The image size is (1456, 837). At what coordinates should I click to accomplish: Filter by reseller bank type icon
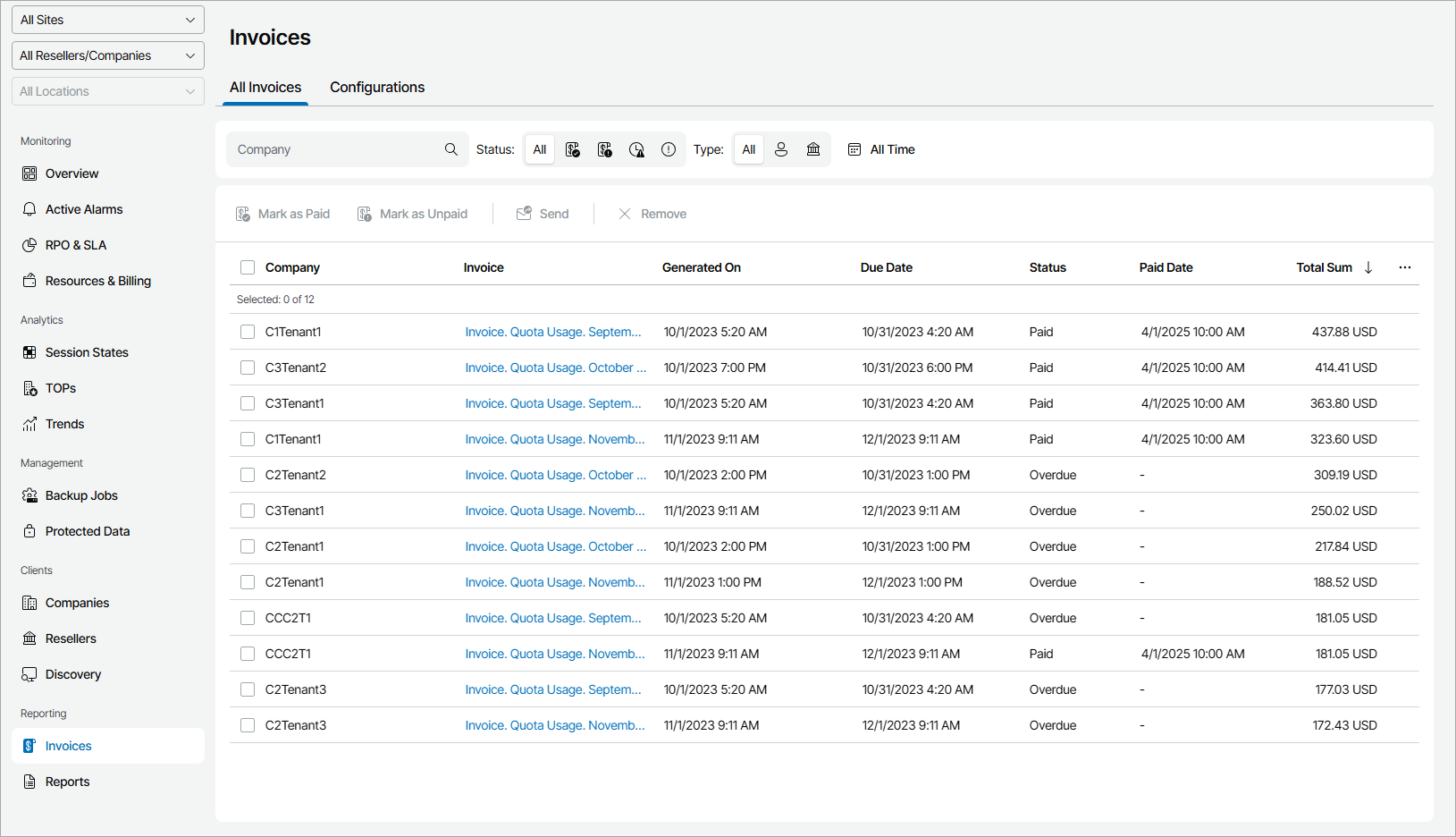point(813,149)
